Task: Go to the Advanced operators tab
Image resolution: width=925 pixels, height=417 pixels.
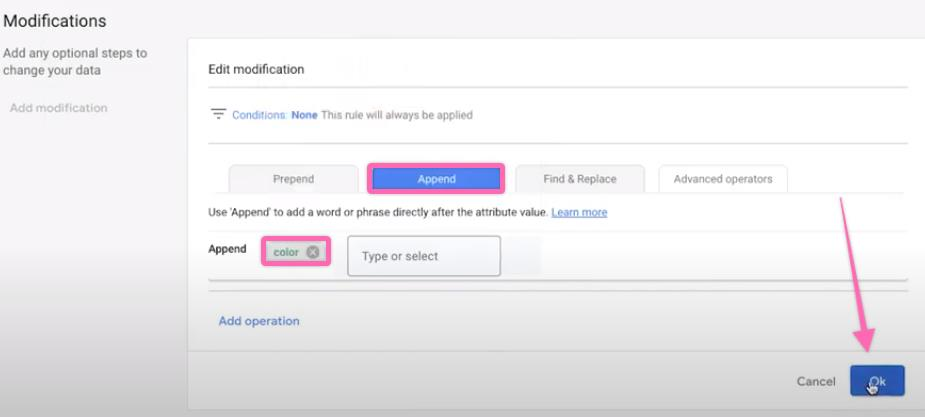Action: (722, 179)
